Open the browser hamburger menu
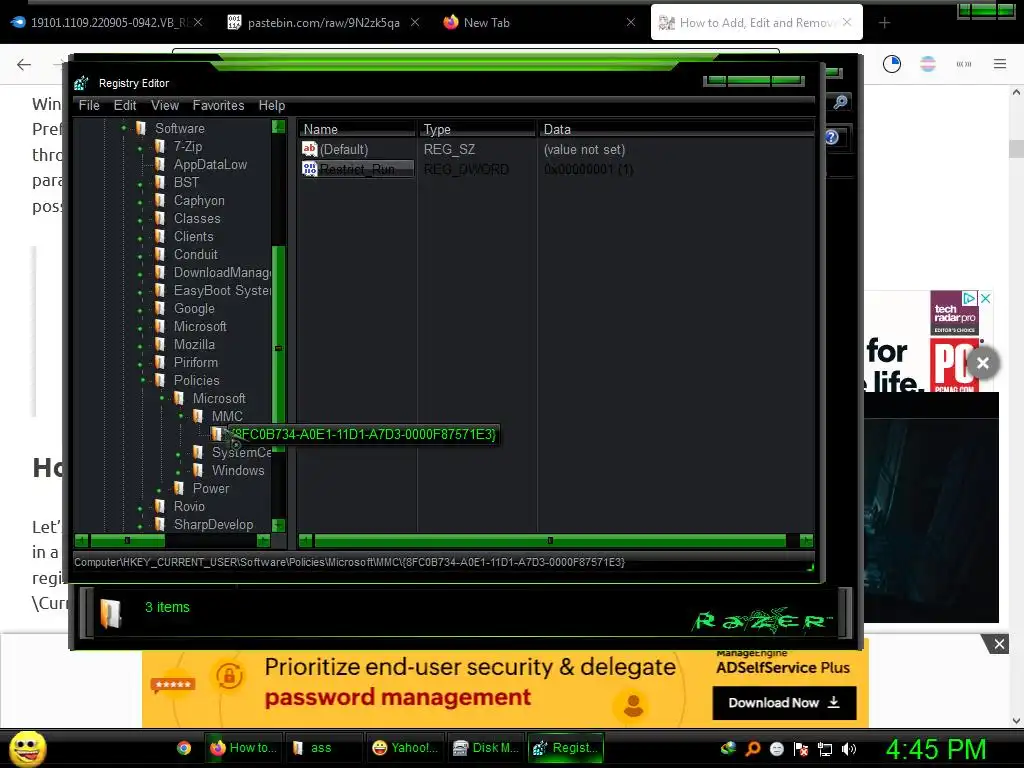The width and height of the screenshot is (1024, 768). pyautogui.click(x=1000, y=64)
